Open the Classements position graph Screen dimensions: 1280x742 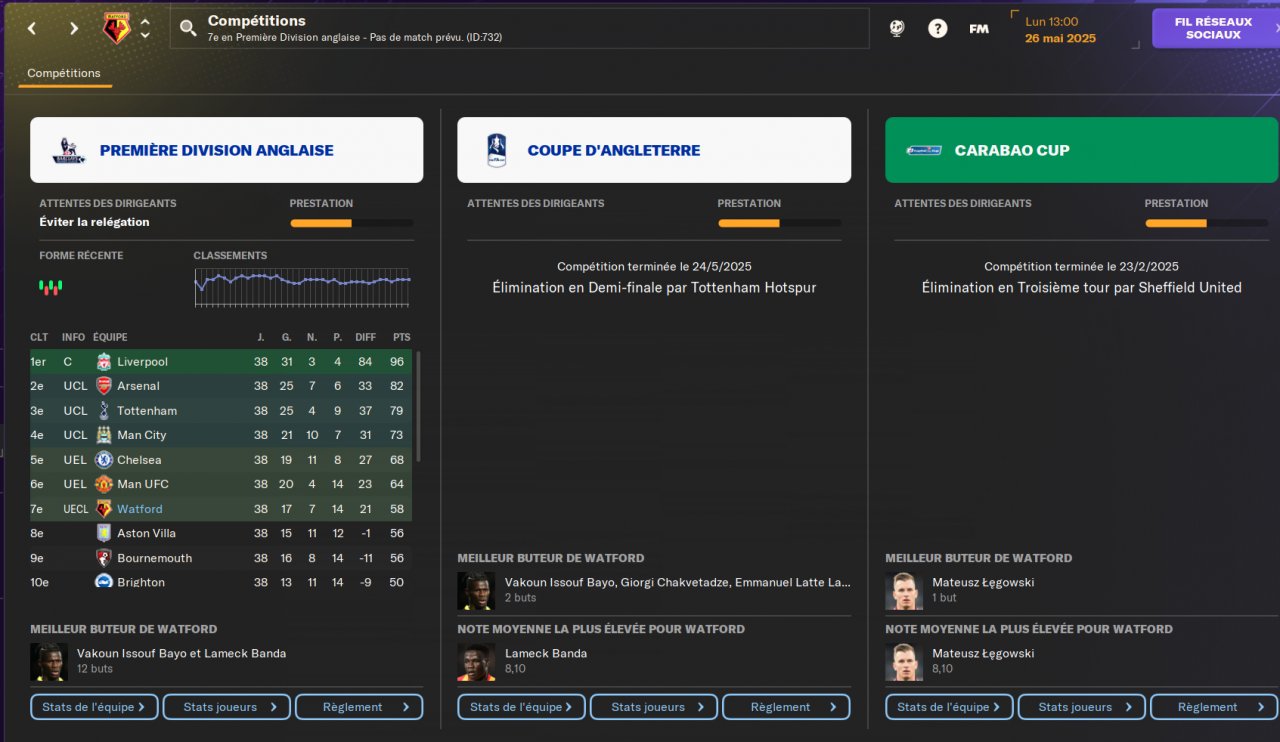(x=302, y=286)
